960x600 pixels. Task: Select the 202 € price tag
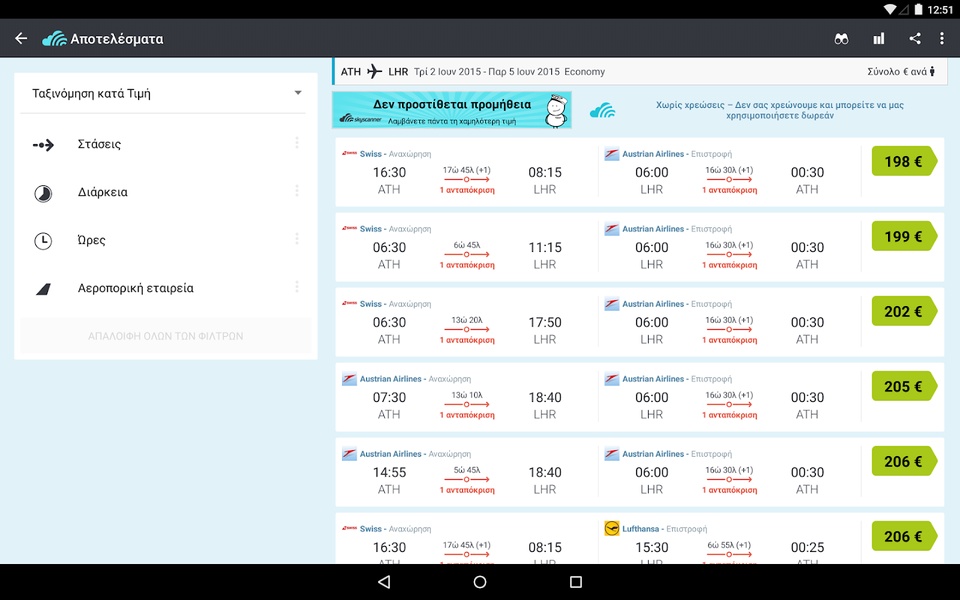[904, 312]
